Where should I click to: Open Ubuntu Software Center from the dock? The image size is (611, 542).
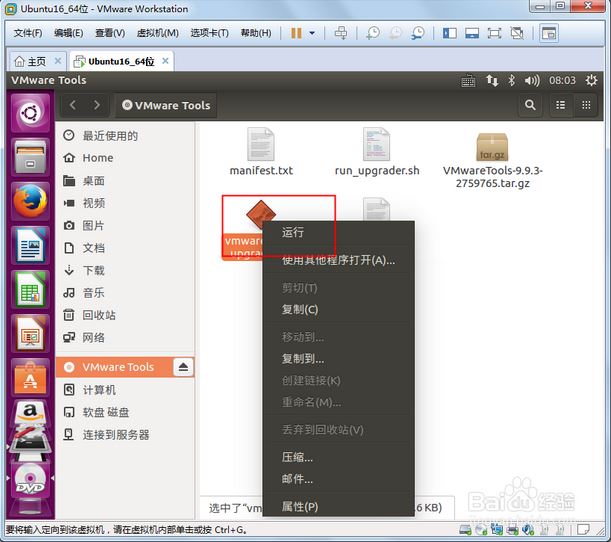(x=30, y=378)
